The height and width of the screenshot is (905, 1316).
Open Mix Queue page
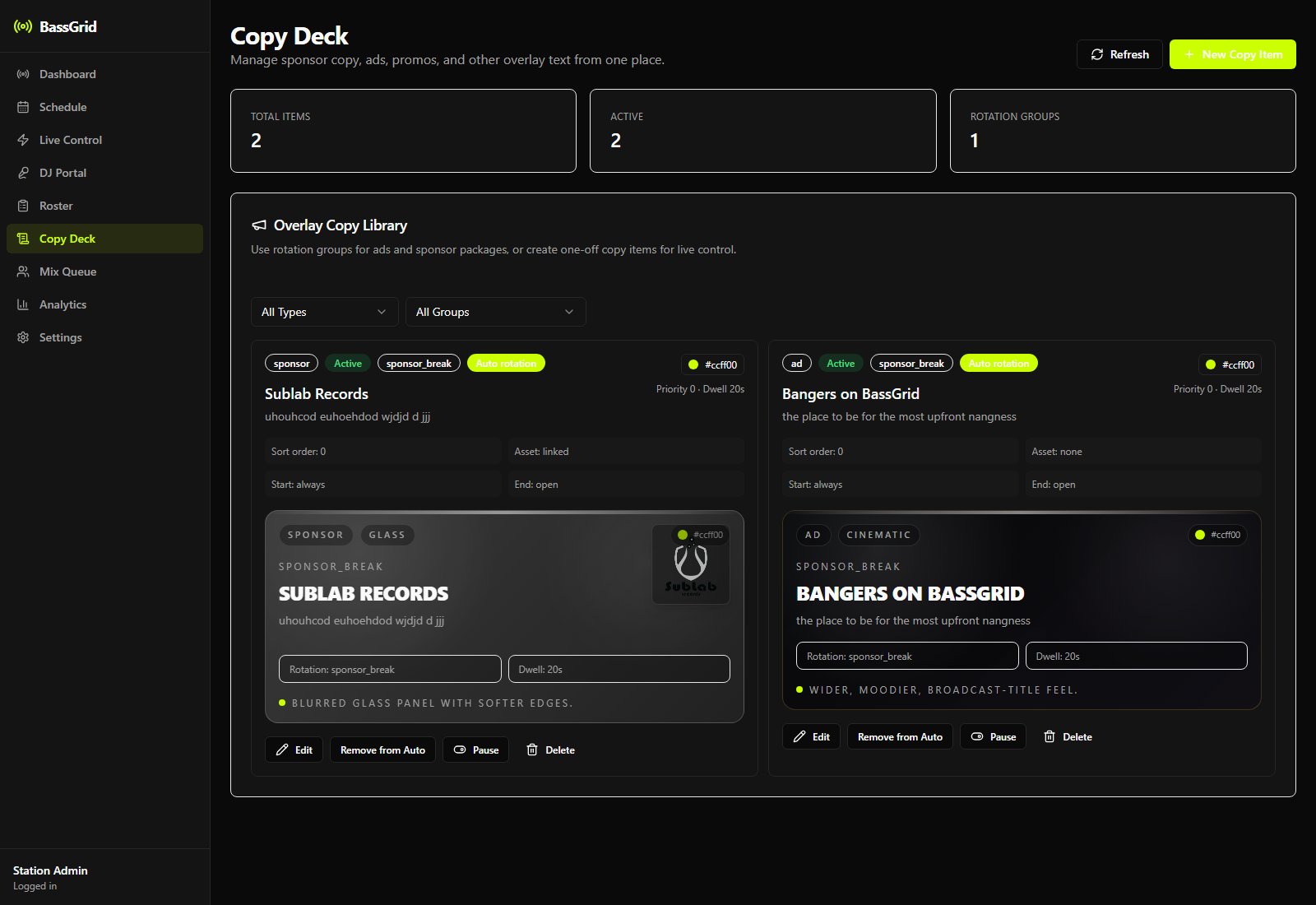tap(104, 271)
